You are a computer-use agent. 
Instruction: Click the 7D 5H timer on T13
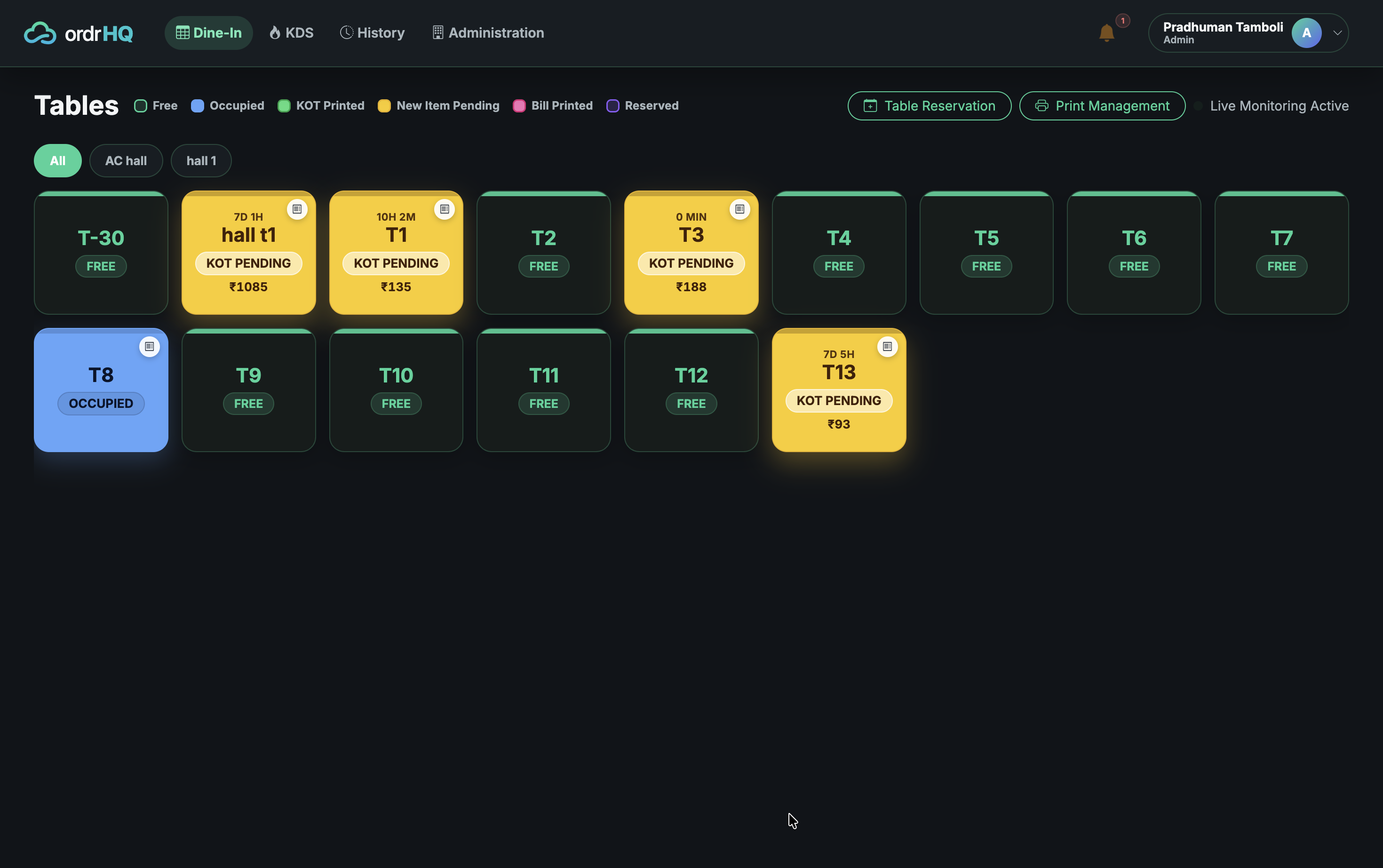(x=838, y=354)
